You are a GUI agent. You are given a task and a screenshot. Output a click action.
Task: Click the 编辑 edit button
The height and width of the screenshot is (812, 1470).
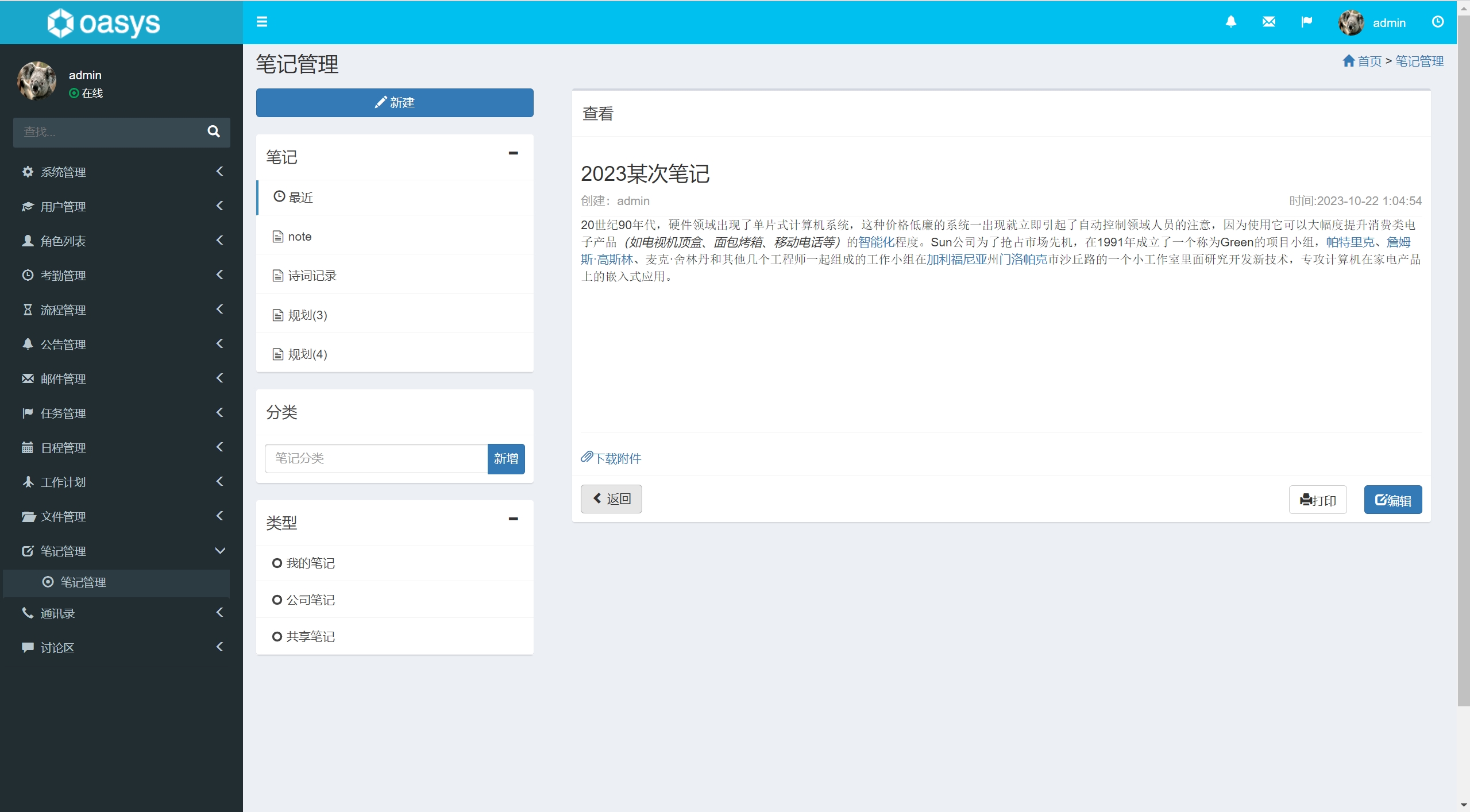click(x=1392, y=500)
